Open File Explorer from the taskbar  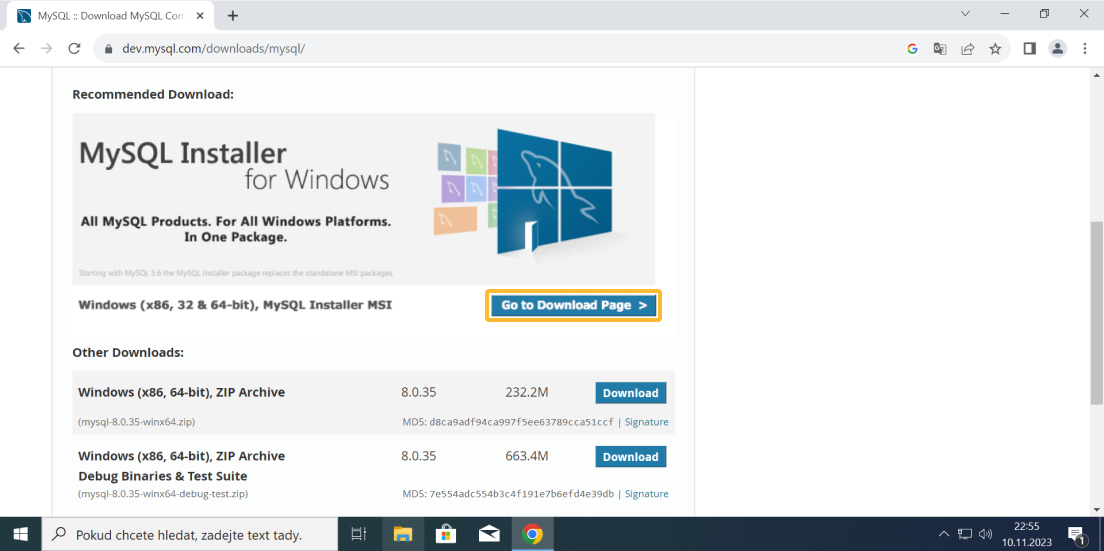point(402,534)
